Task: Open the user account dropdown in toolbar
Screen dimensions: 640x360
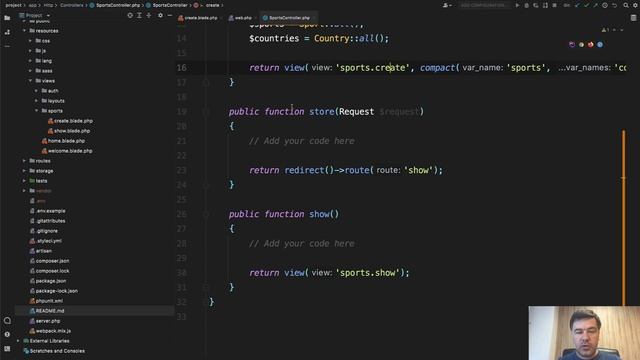Action: 447,5
